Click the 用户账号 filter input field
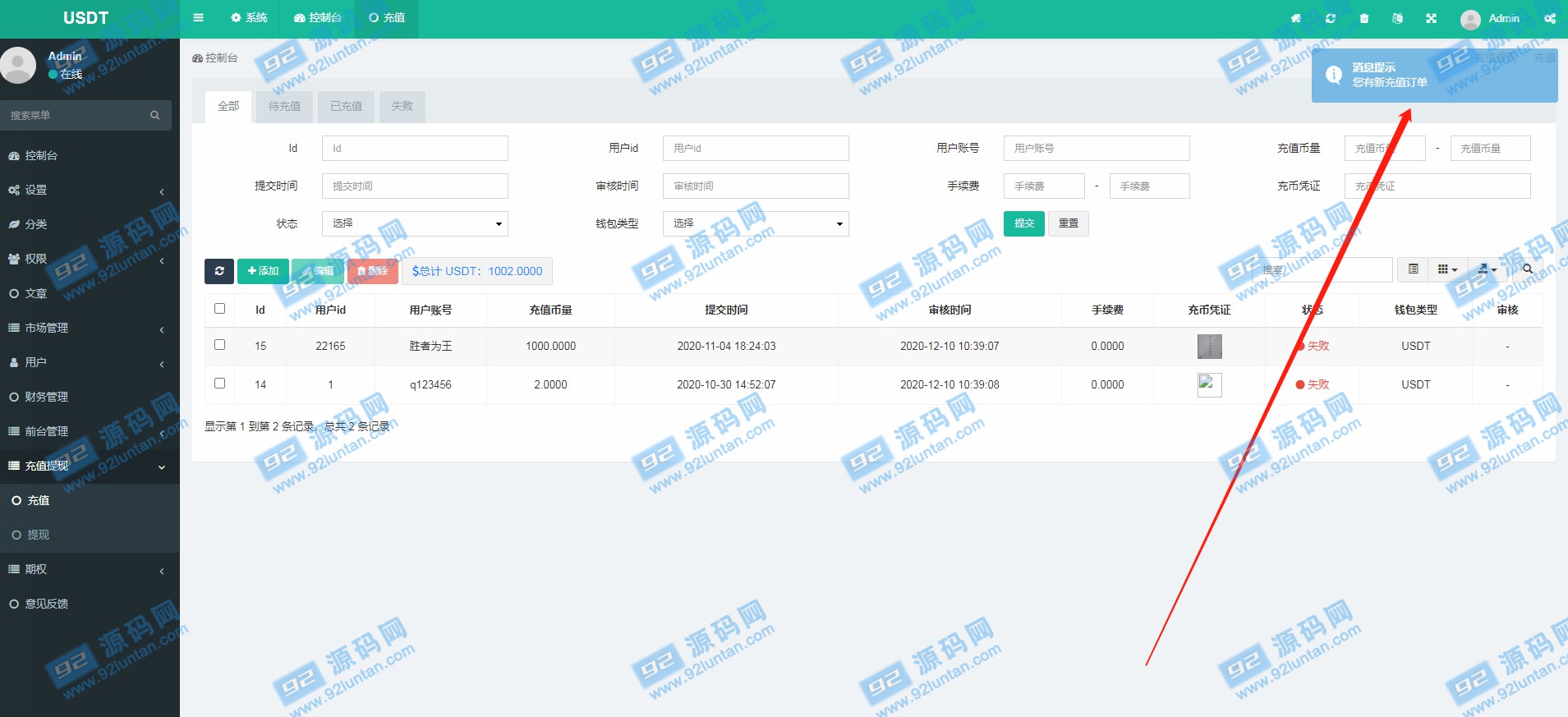 (x=1096, y=149)
